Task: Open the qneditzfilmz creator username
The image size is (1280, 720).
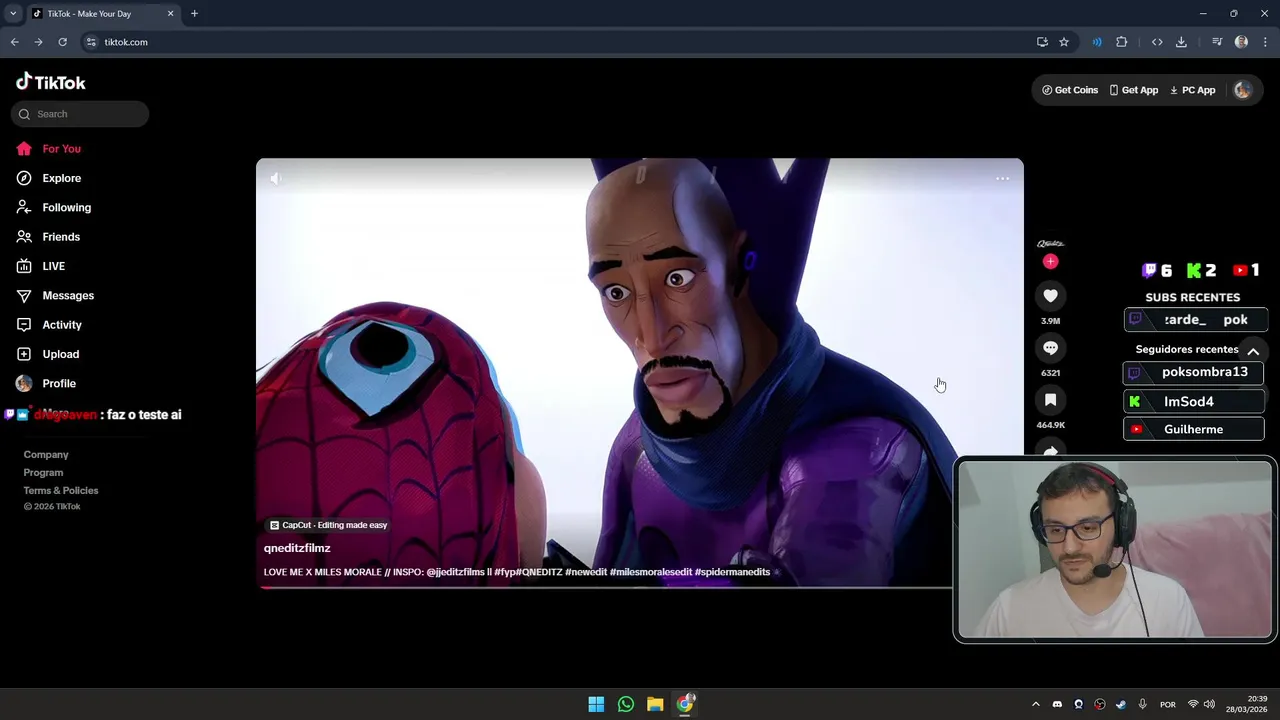Action: (297, 548)
